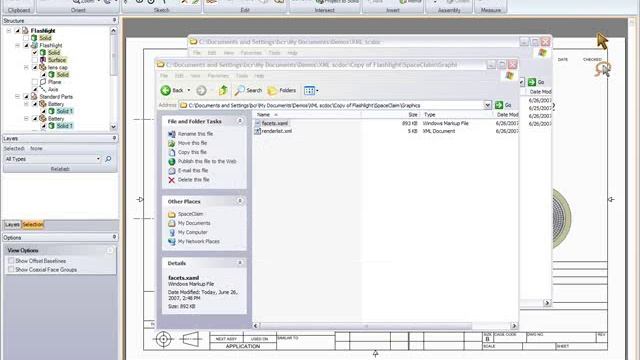640x360 pixels.
Task: Enable Show Coaxial Face Groups
Action: (x=11, y=269)
